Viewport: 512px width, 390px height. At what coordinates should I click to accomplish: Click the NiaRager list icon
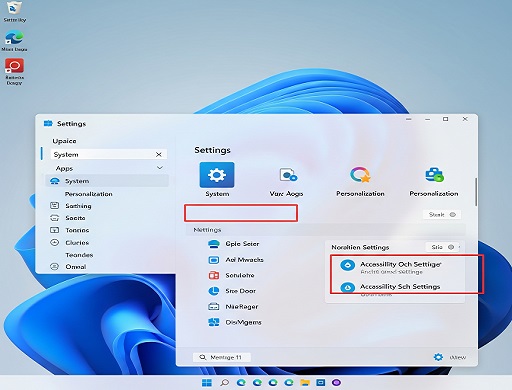pos(214,306)
